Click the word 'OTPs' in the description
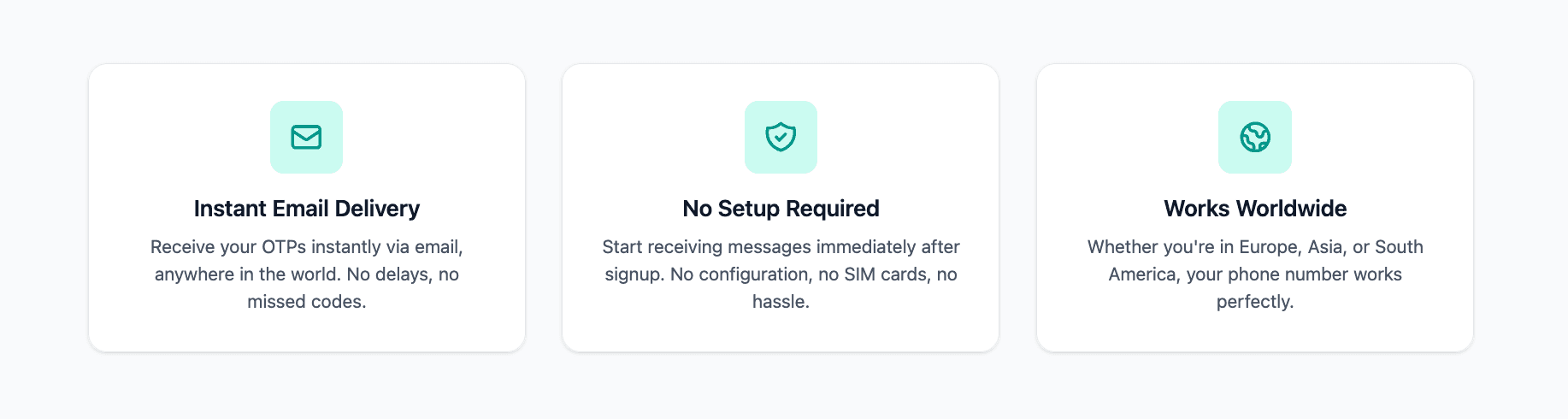1568x419 pixels. (284, 247)
